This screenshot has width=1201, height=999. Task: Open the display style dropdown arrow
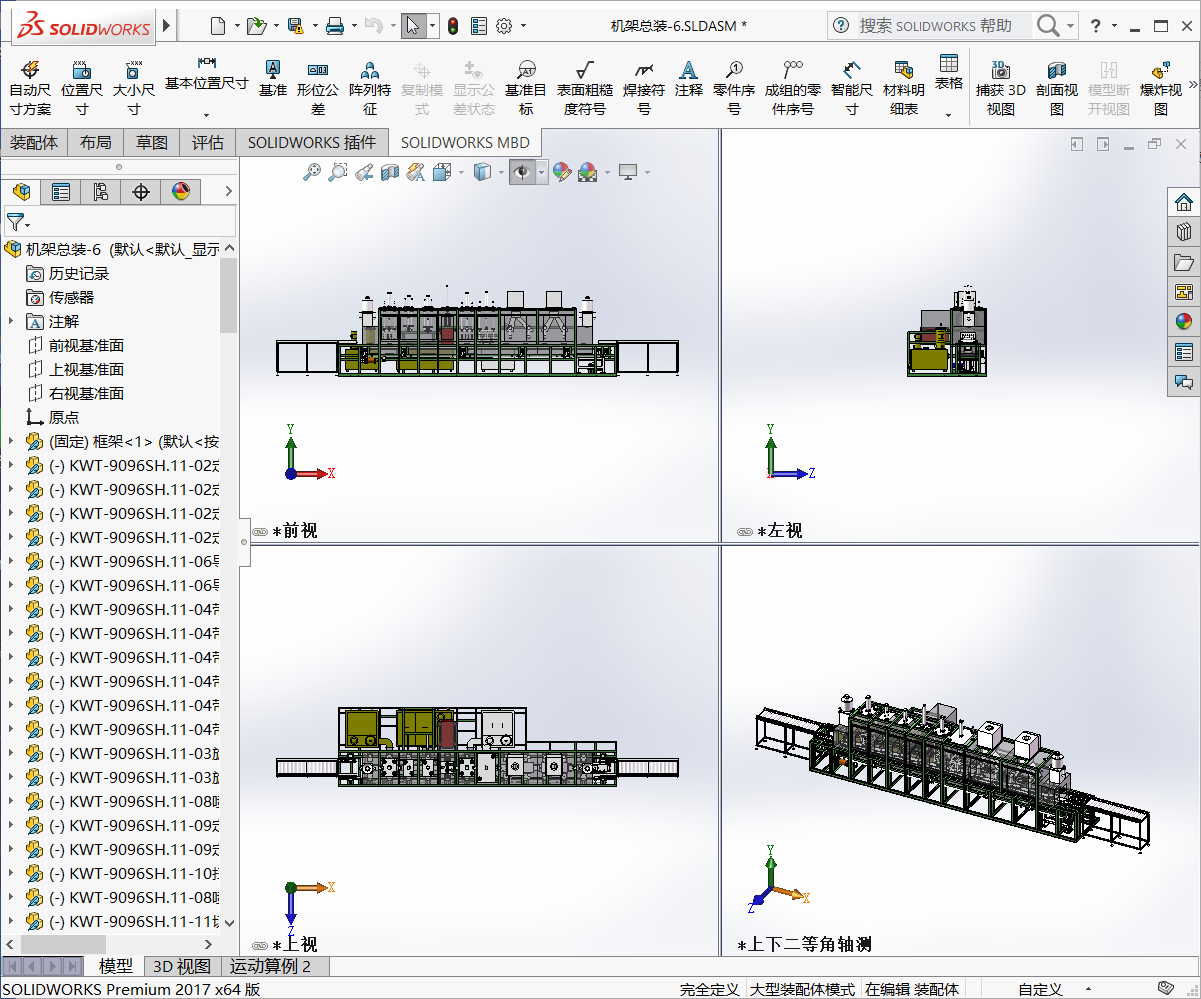(501, 171)
